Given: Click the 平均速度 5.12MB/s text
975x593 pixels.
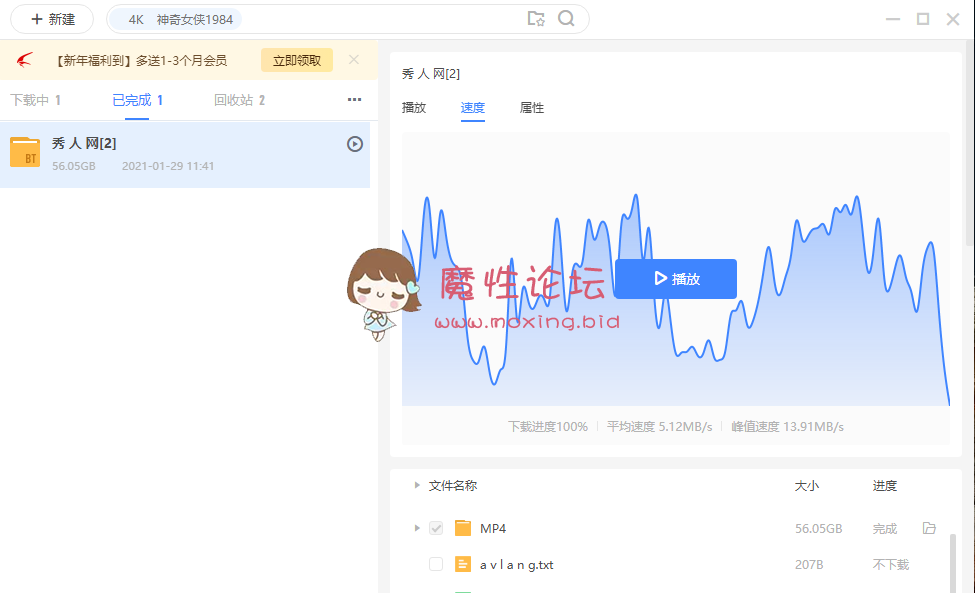Looking at the screenshot, I should pyautogui.click(x=660, y=426).
